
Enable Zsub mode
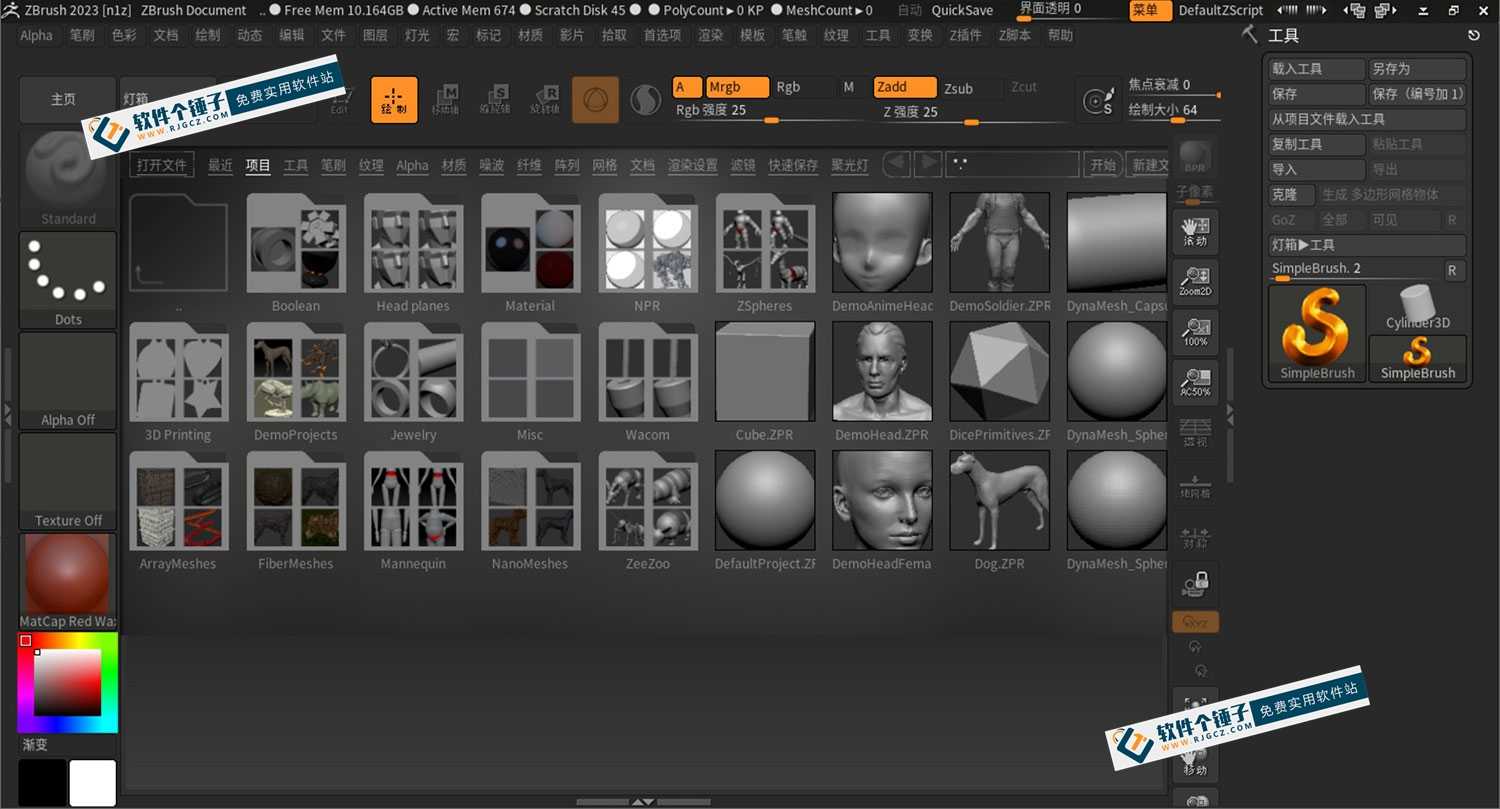(970, 88)
